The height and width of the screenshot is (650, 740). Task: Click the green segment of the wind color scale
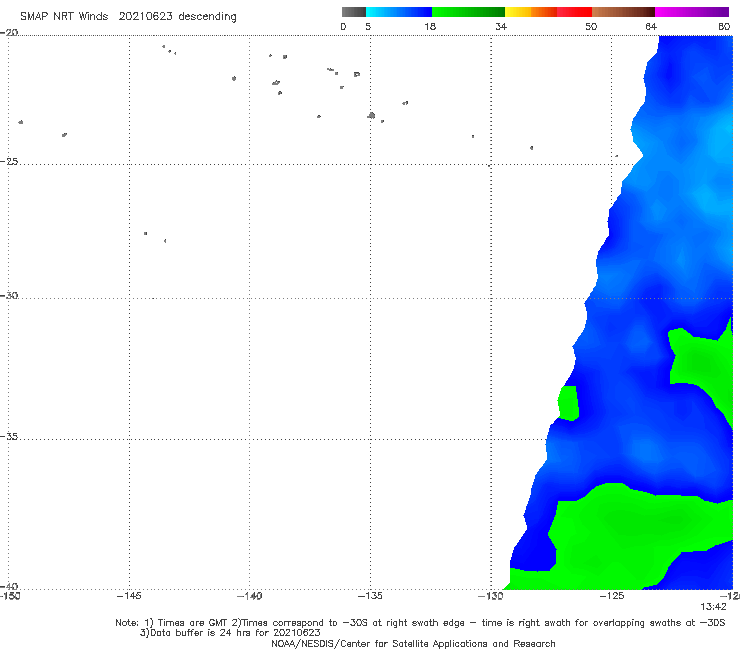(x=468, y=12)
